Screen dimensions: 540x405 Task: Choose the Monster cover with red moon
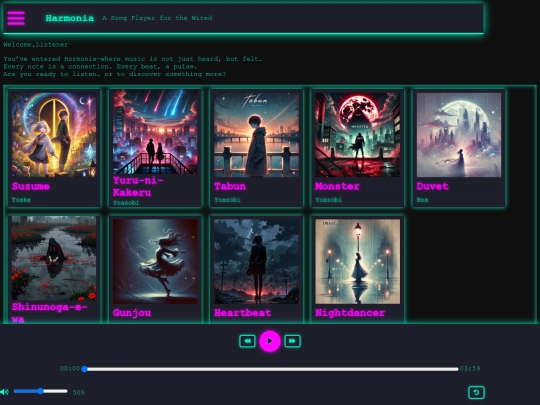tap(358, 135)
